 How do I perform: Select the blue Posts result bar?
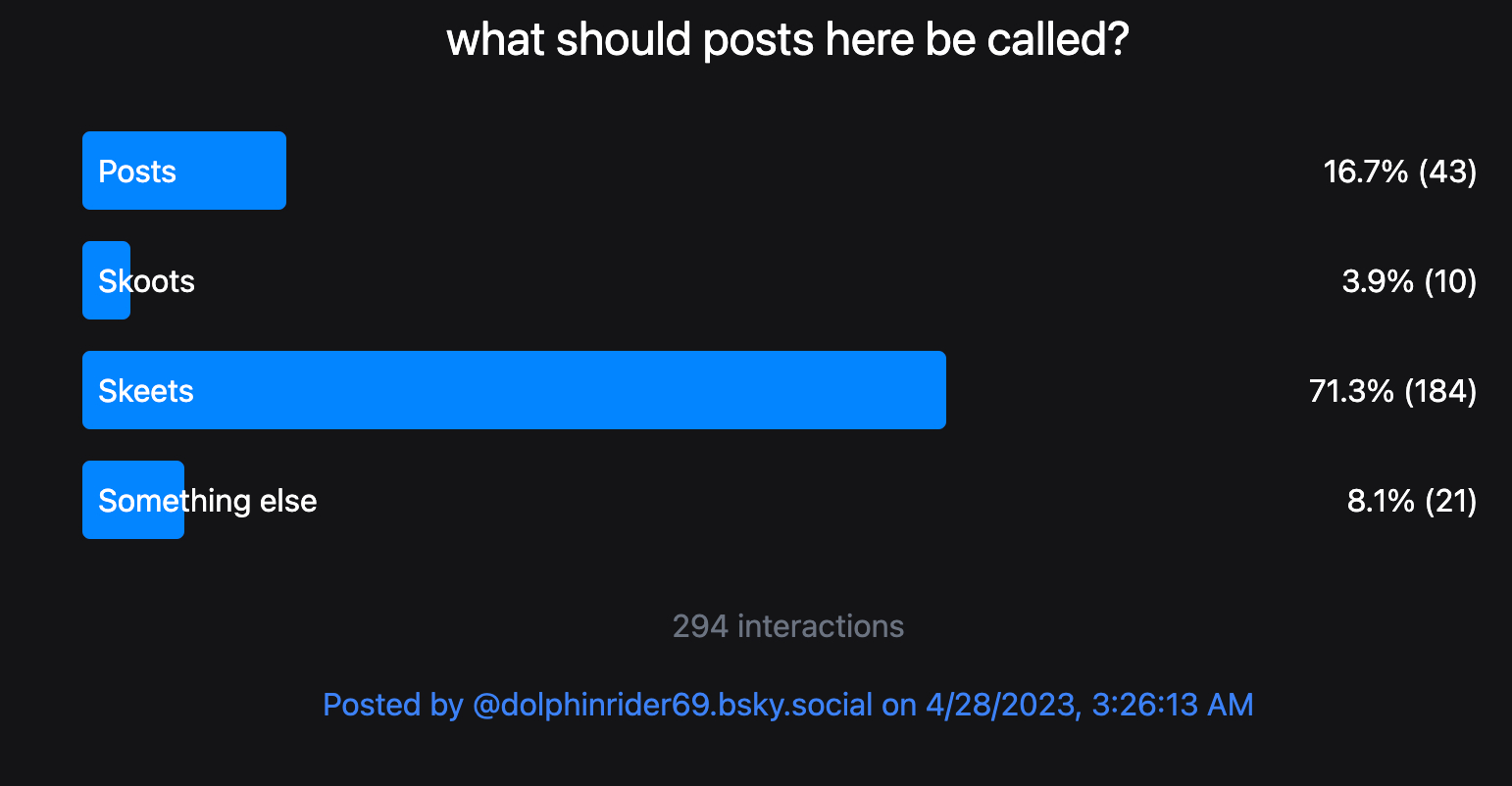pyautogui.click(x=235, y=171)
